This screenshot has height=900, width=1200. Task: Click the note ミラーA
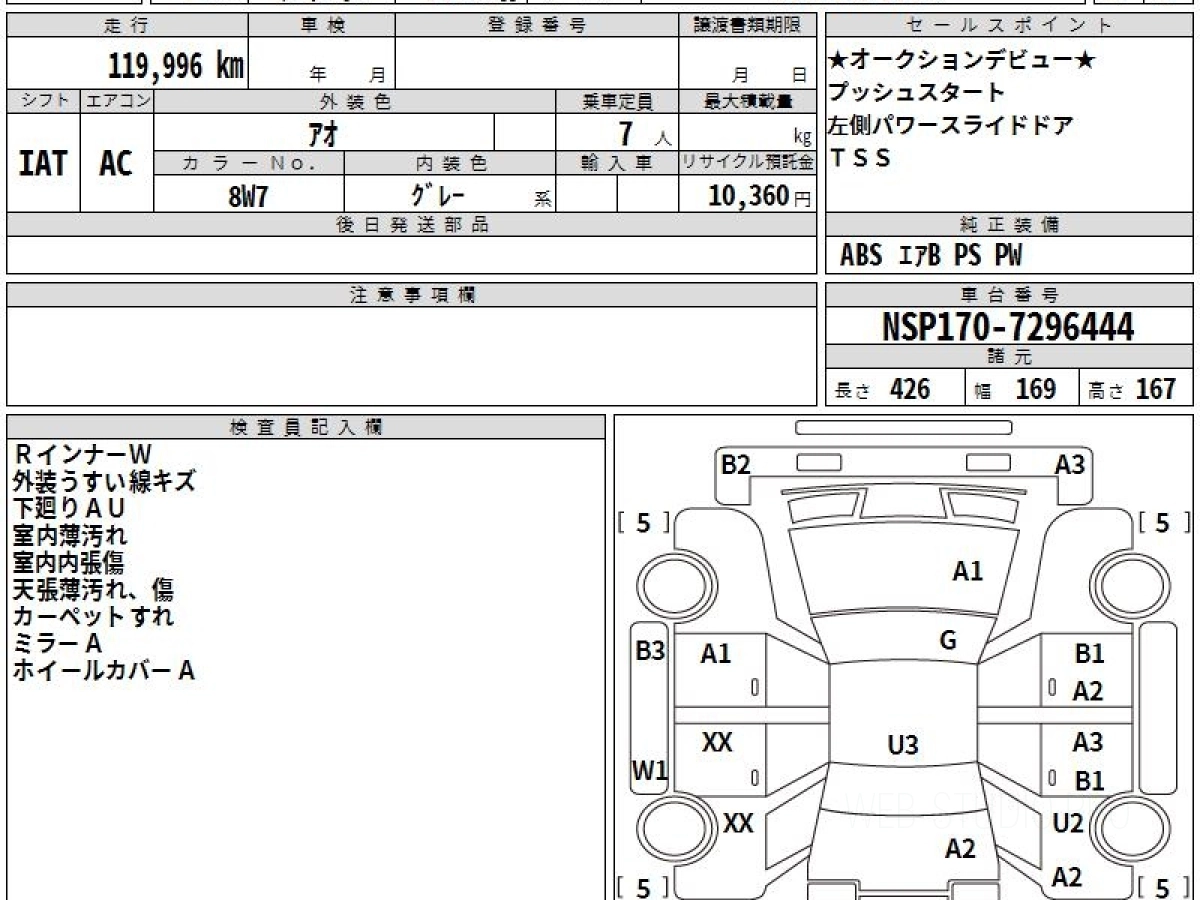click(57, 644)
